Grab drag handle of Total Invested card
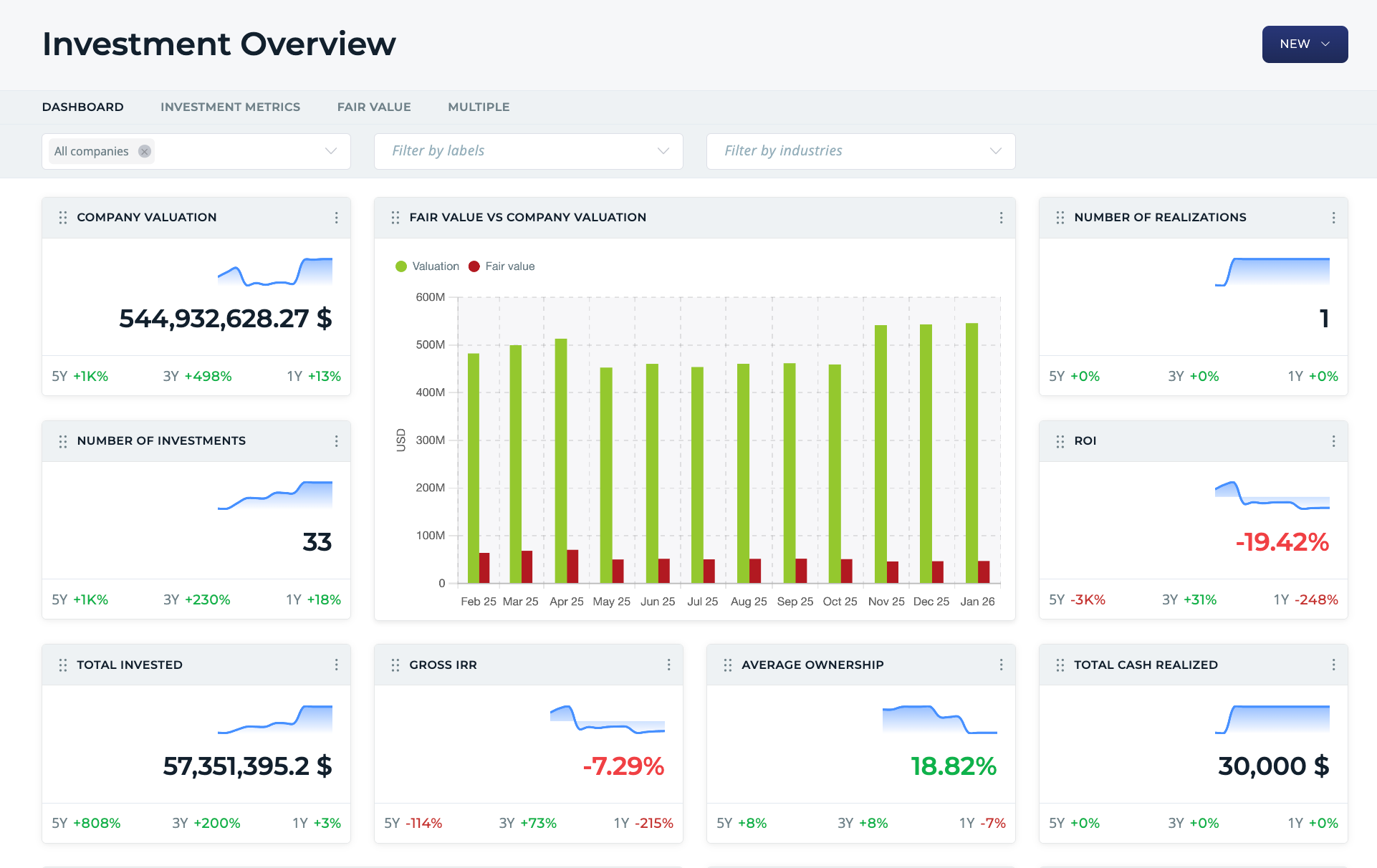Screen dimensions: 1377x868 [x=63, y=665]
